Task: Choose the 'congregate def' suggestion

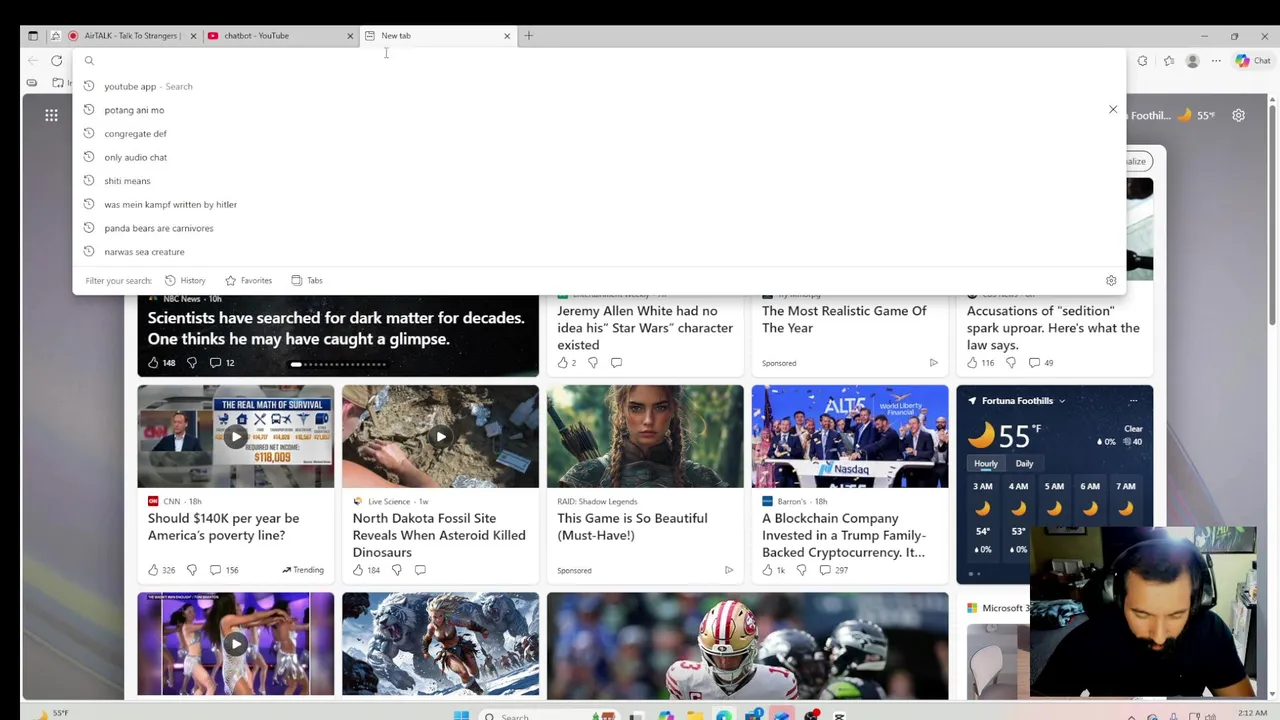Action: (x=598, y=134)
